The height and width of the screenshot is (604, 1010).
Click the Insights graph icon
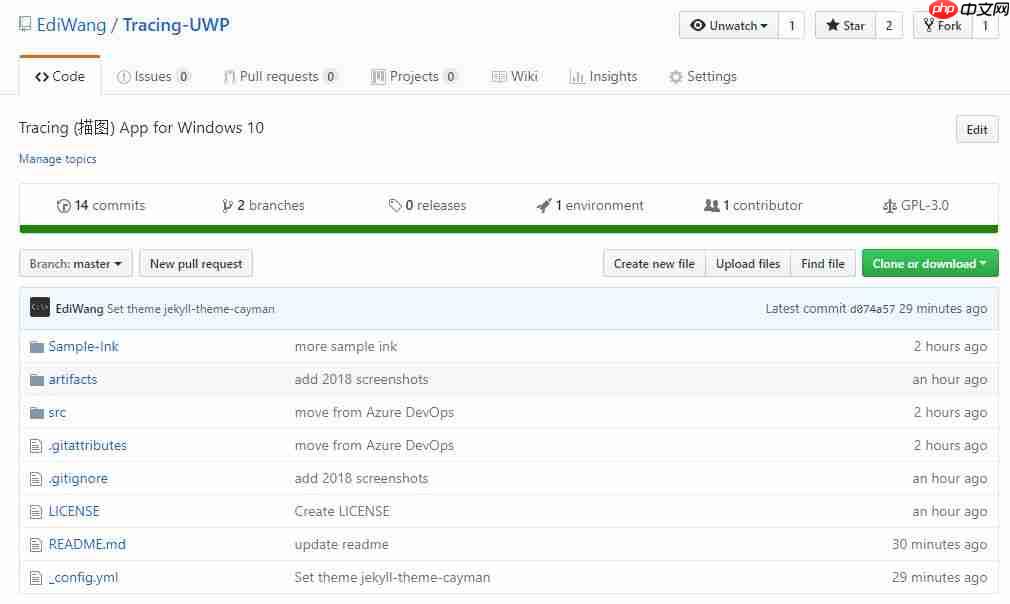[x=576, y=77]
